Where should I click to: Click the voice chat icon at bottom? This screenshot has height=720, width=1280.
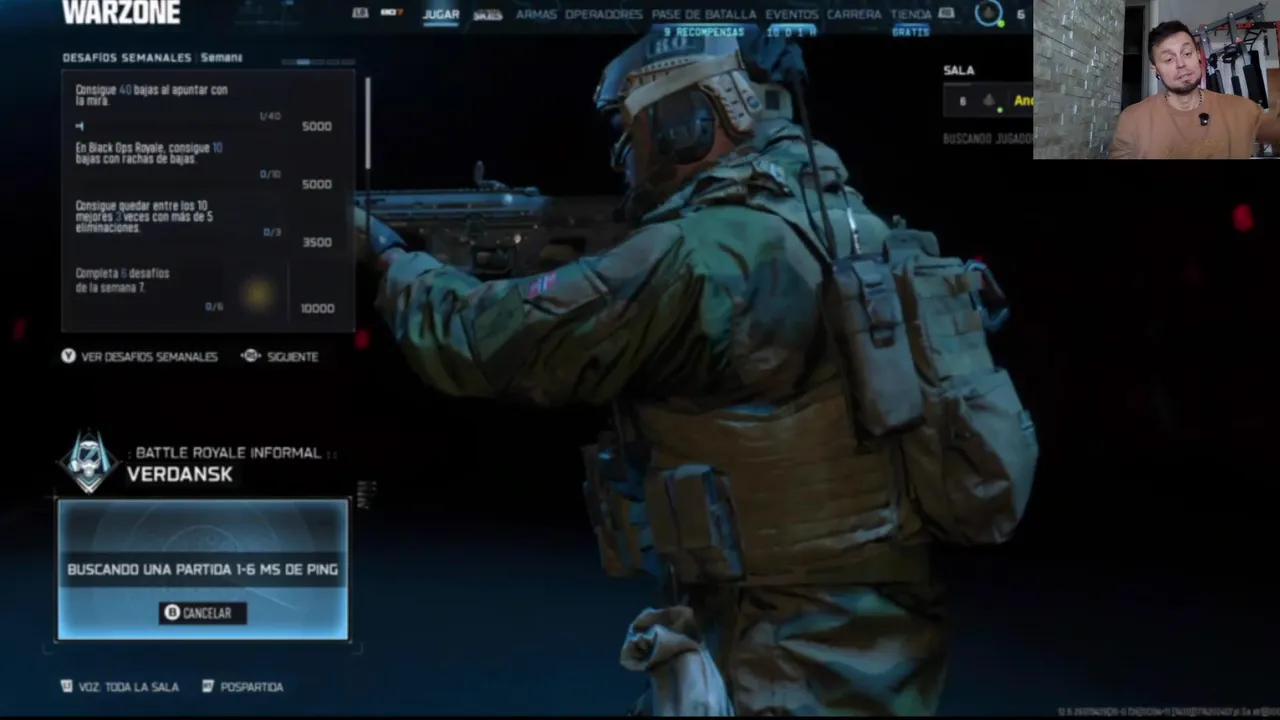tap(67, 687)
